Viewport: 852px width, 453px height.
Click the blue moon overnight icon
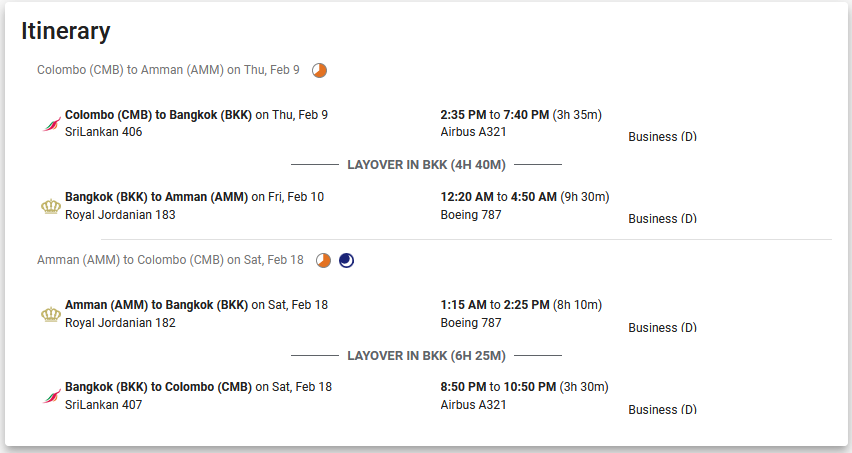pos(346,261)
